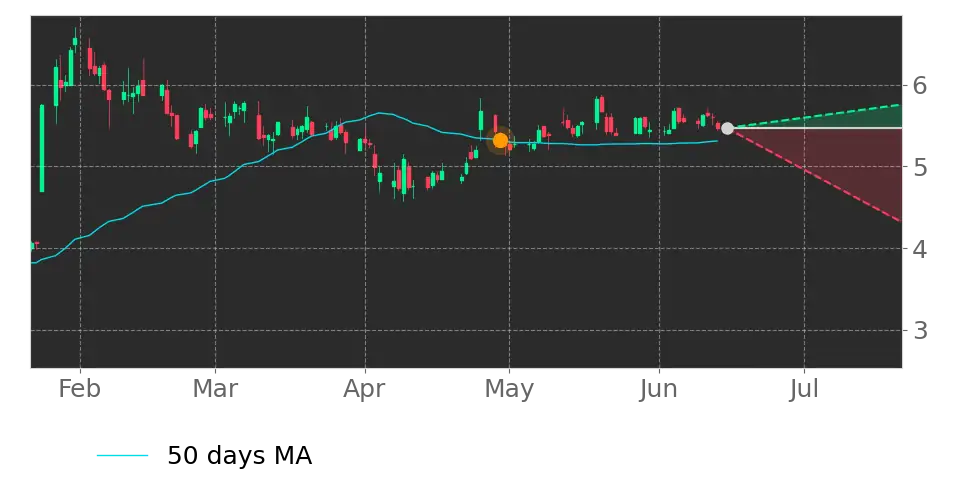Select the 50 days MA legend label
The height and width of the screenshot is (486, 972).
point(239,456)
